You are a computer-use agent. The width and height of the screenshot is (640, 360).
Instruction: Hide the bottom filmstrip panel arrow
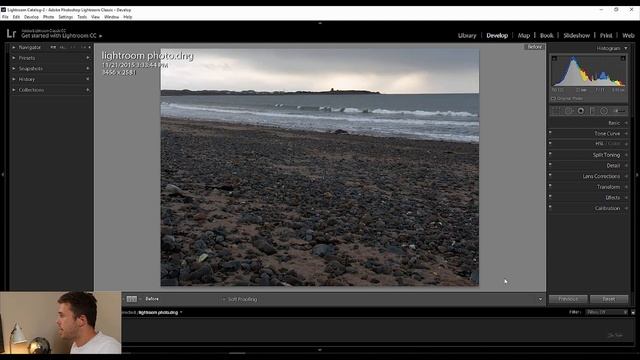pyautogui.click(x=320, y=350)
